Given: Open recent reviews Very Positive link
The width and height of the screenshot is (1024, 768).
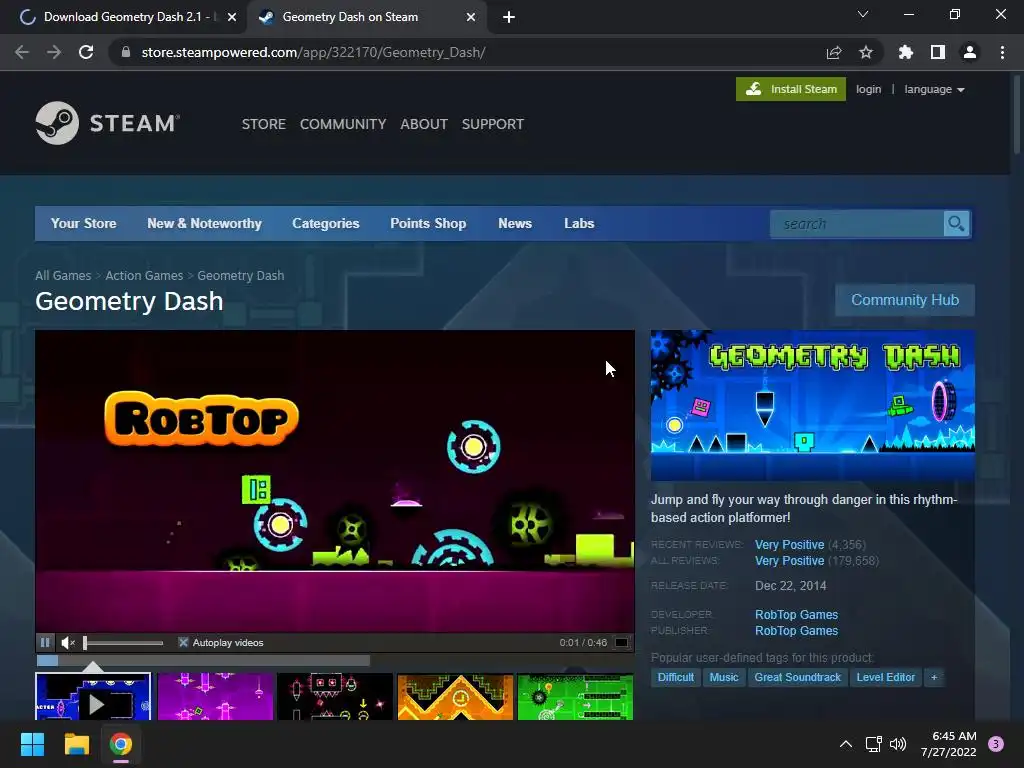Looking at the screenshot, I should 790,545.
